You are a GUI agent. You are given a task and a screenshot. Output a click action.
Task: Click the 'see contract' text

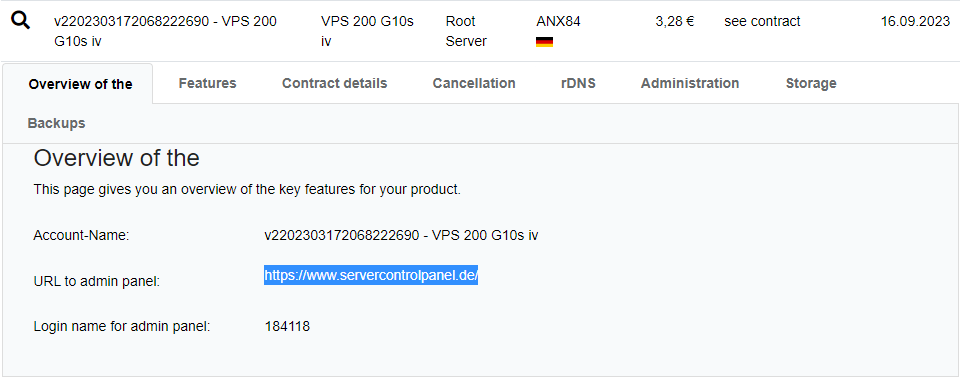762,22
